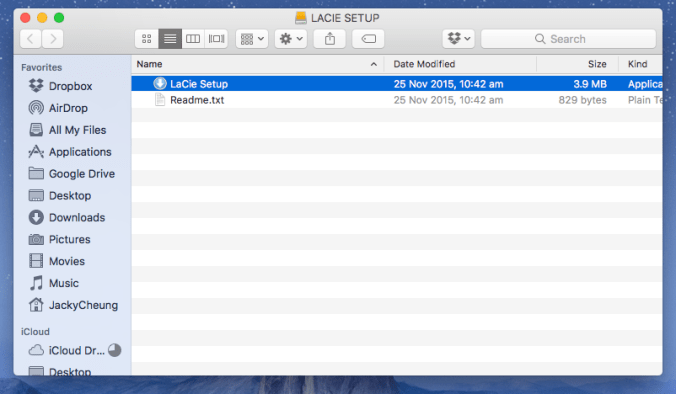The image size is (676, 394).
Task: Select the LaCie Setup application row
Action: [397, 84]
